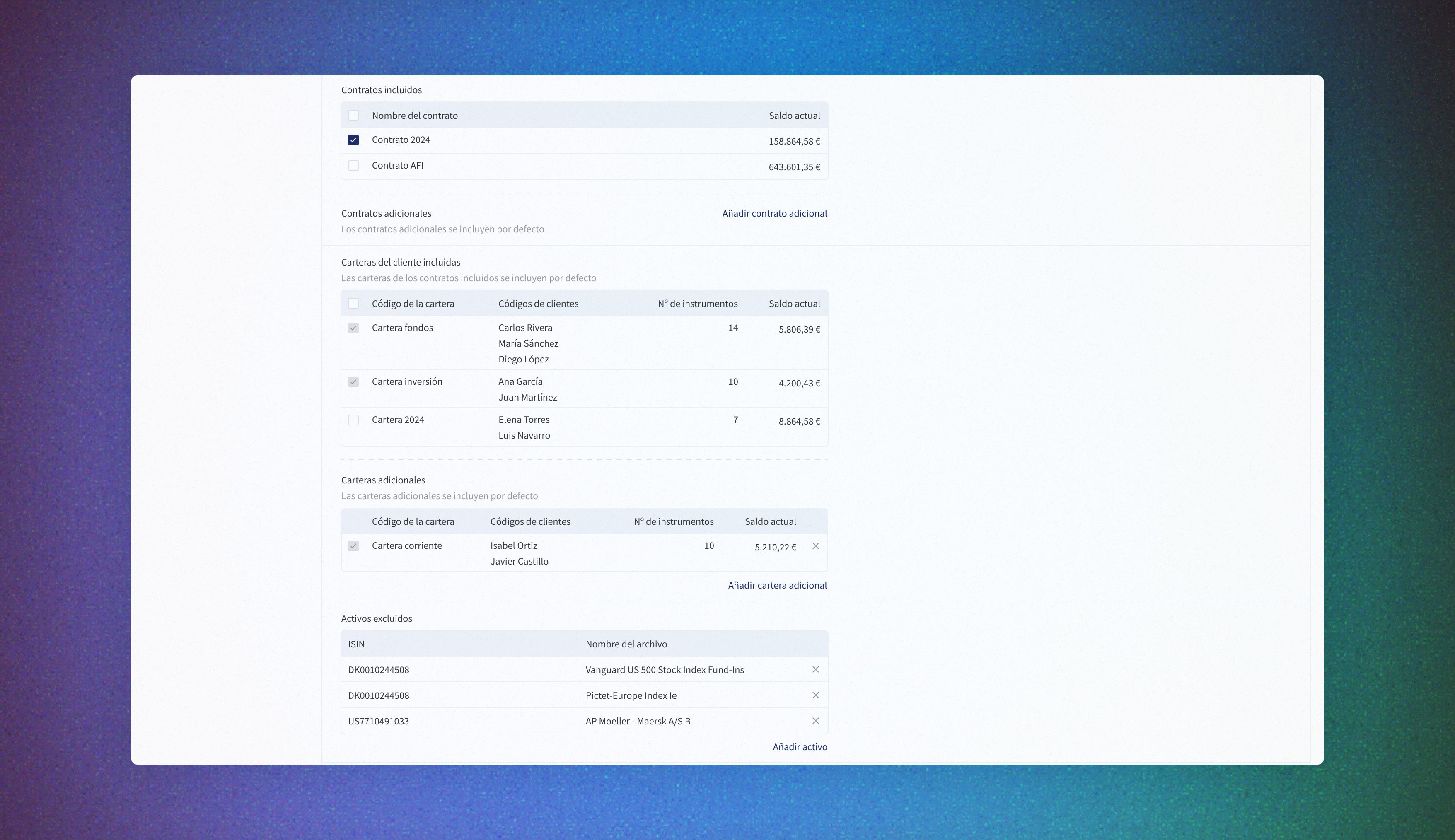Click the US7710491033 ISIN row

pyautogui.click(x=379, y=721)
